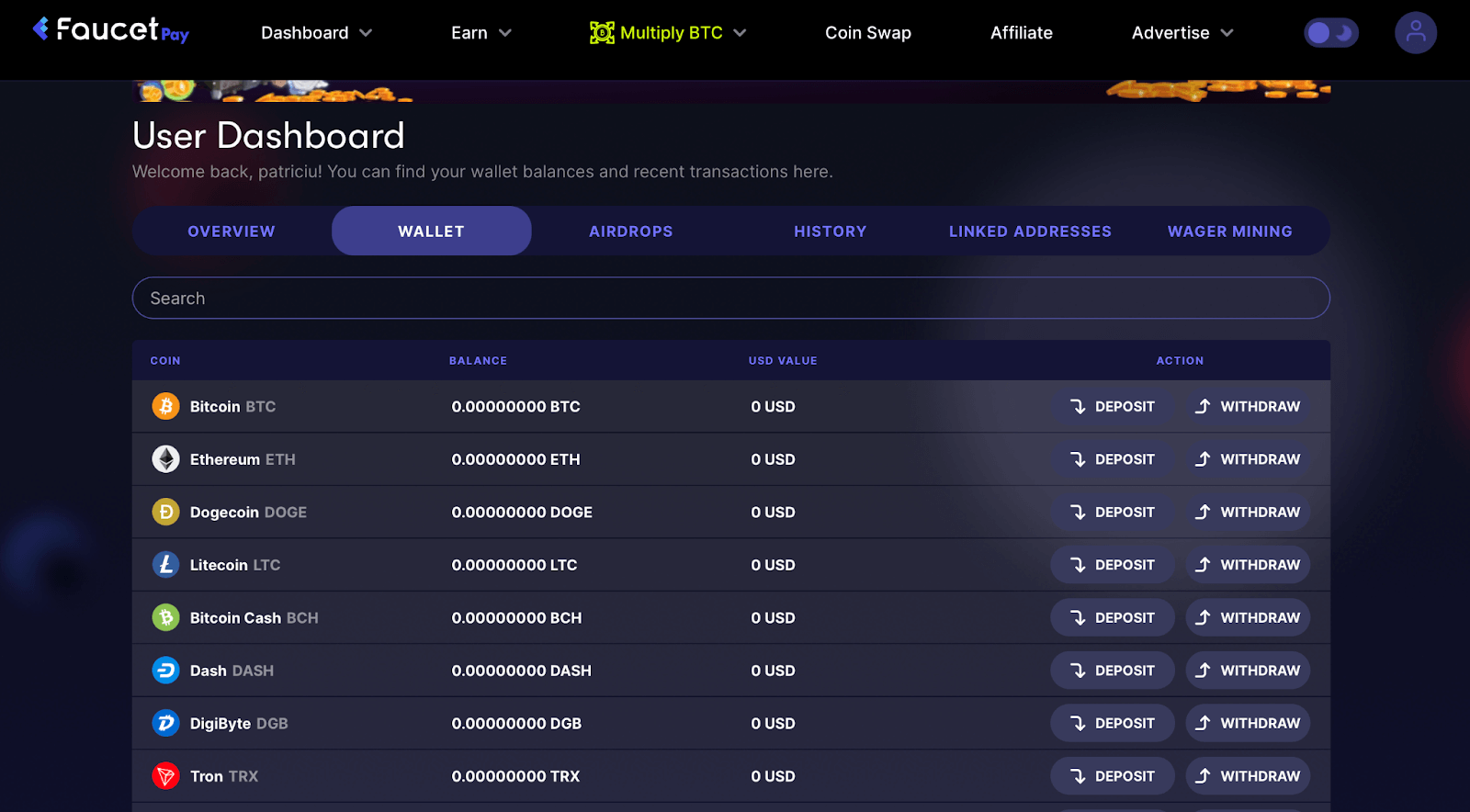Click the Dash coin icon
The width and height of the screenshot is (1470, 812).
tap(165, 671)
